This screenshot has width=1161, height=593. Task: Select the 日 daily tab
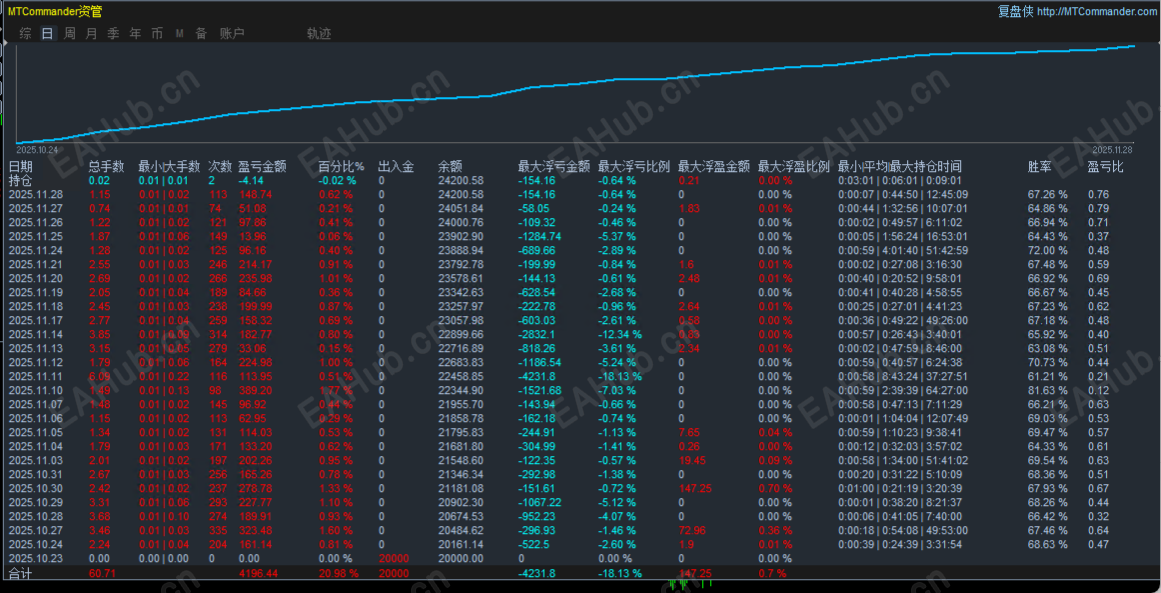point(47,33)
